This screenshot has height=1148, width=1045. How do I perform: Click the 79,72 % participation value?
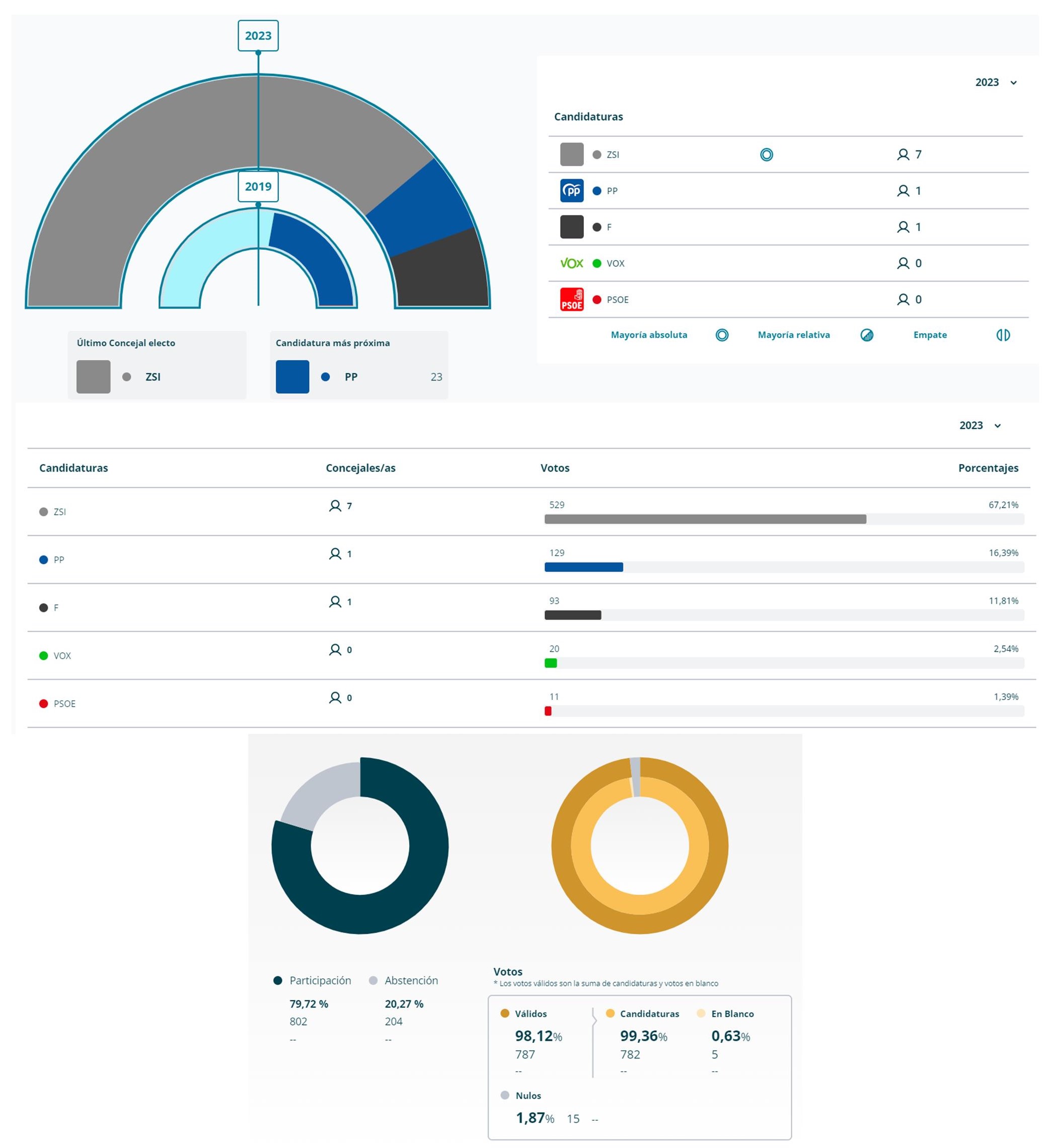[309, 1004]
